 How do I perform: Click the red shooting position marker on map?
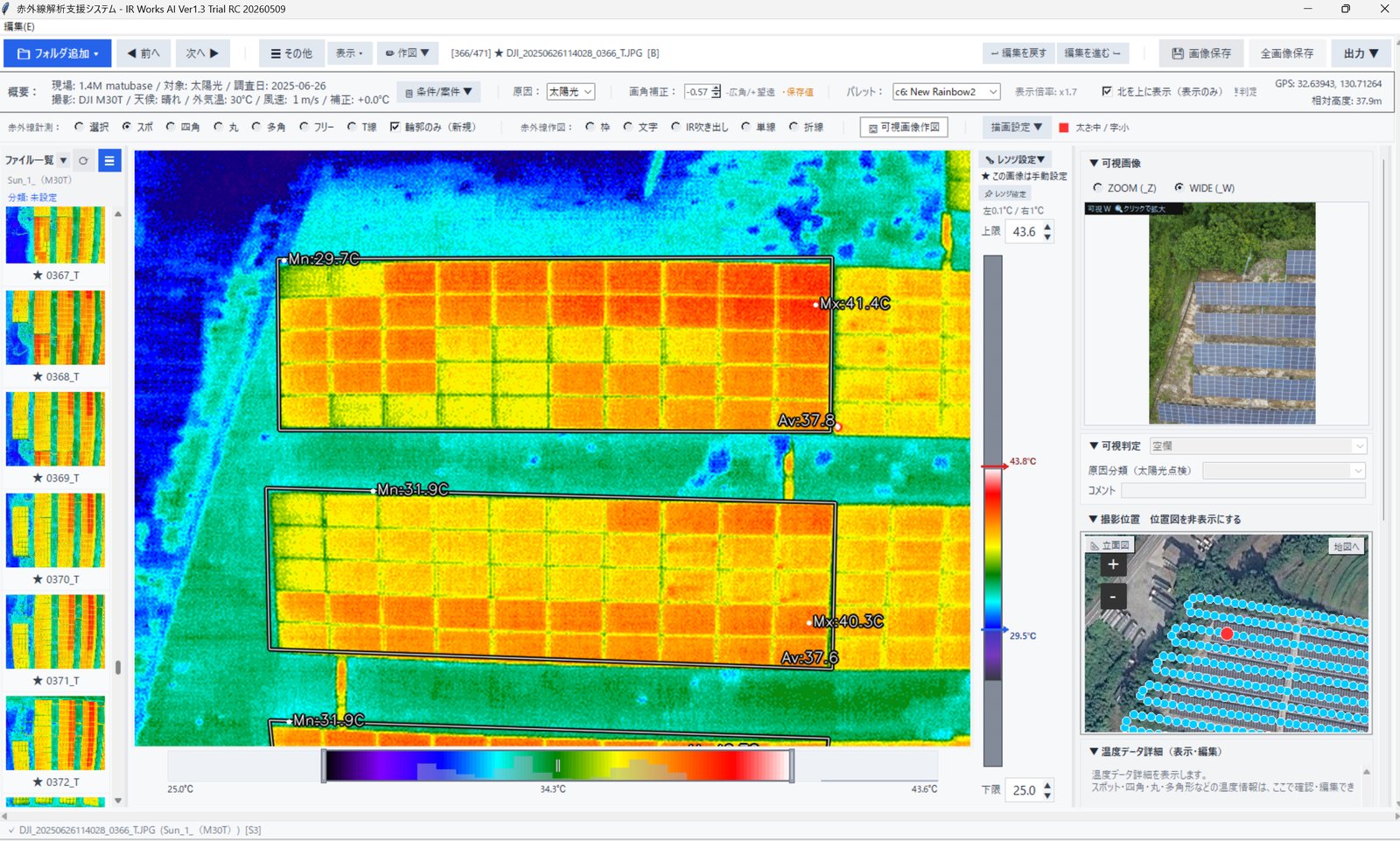[1227, 634]
